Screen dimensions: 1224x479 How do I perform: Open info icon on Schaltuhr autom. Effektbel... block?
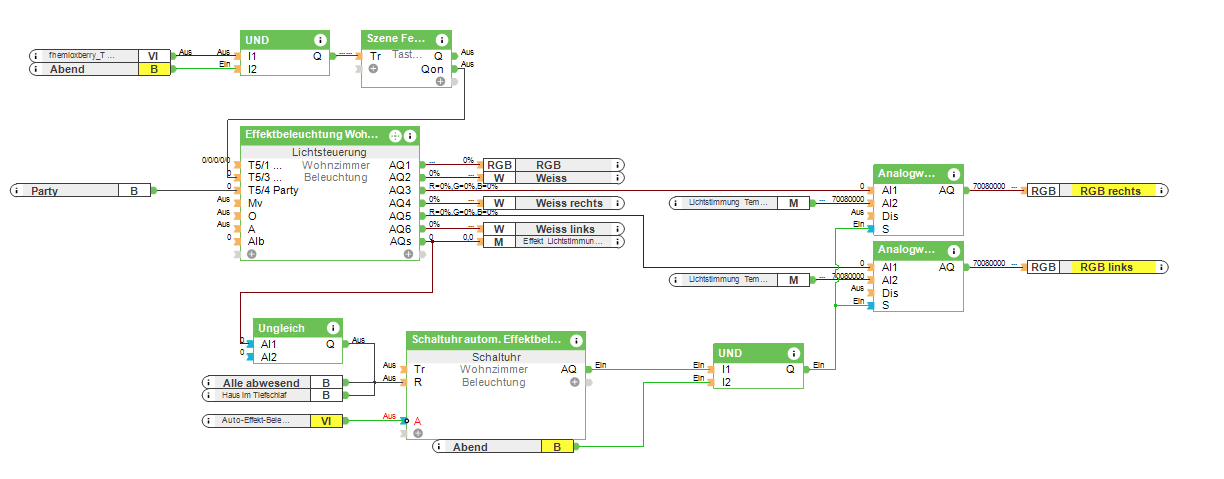[574, 341]
